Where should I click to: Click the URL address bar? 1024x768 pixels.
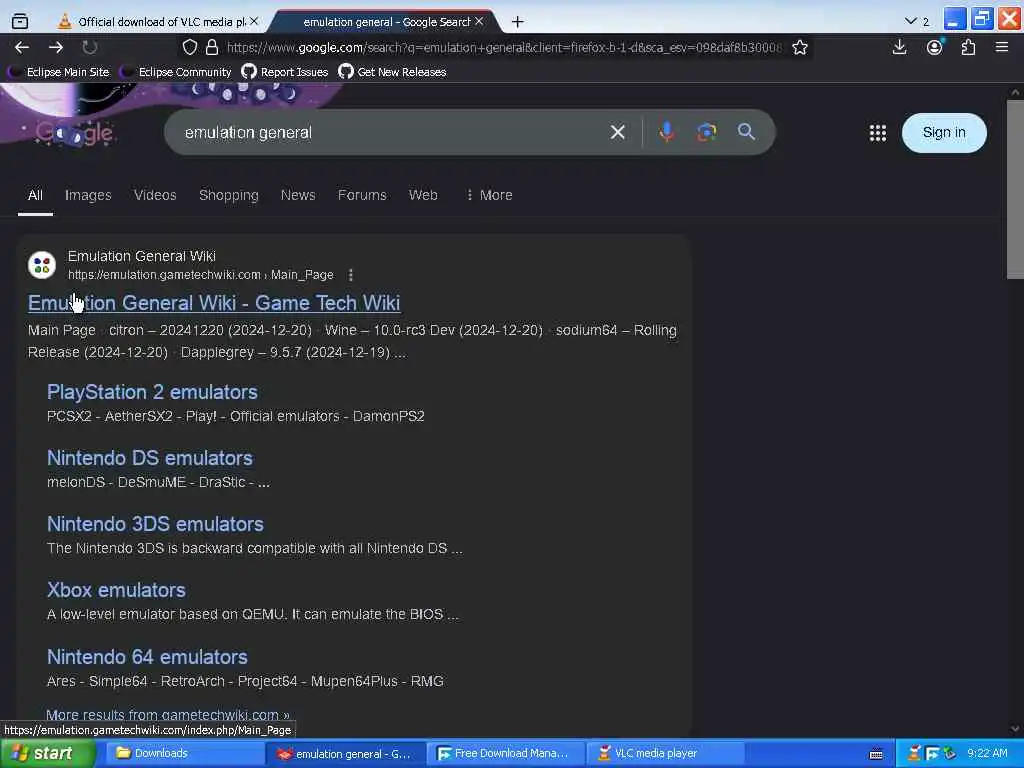pos(503,47)
